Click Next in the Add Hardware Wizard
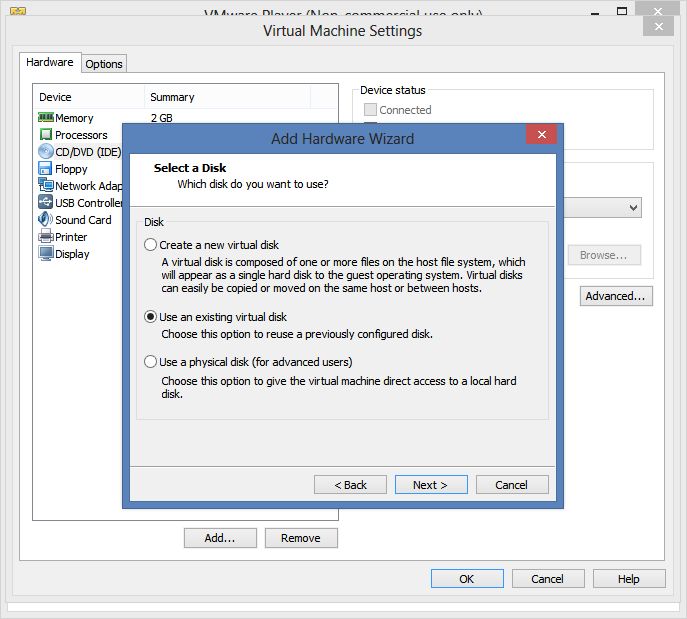 pos(431,485)
